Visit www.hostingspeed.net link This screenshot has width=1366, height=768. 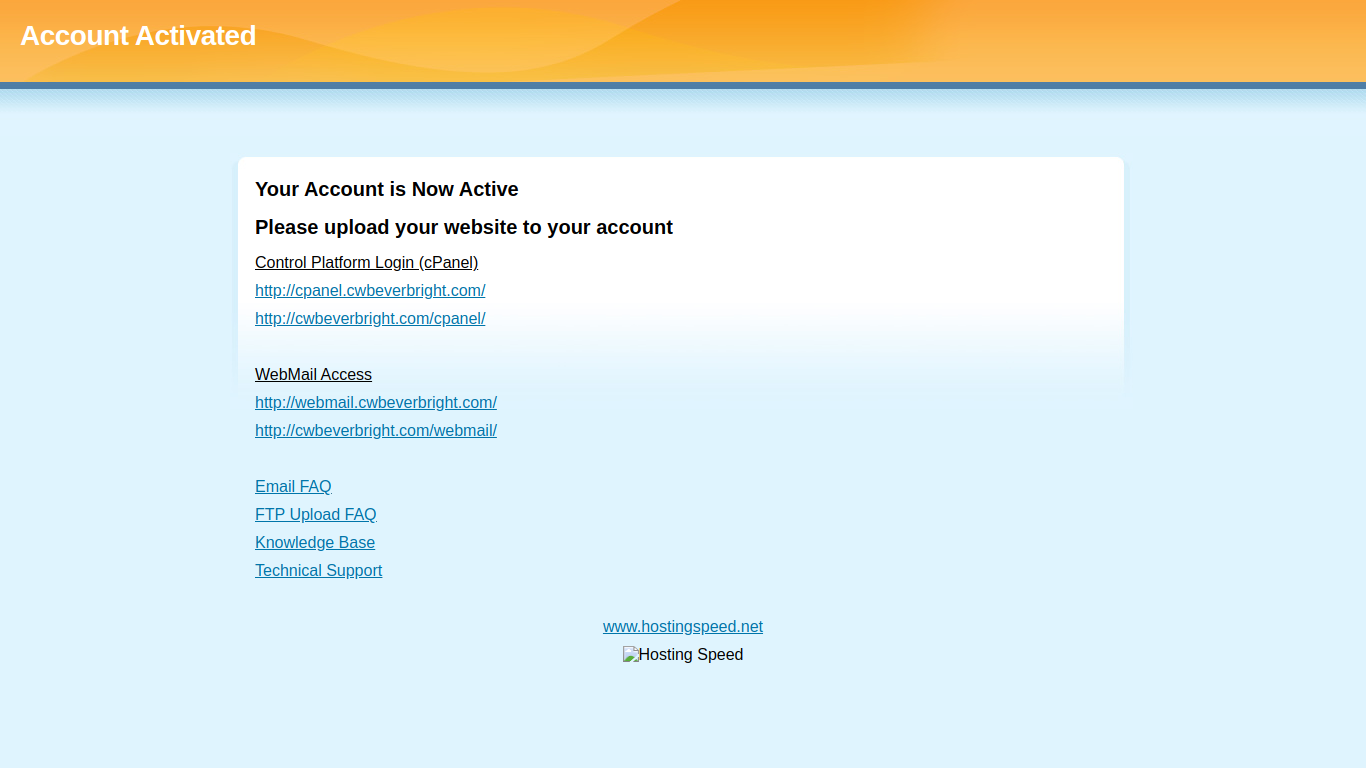click(x=683, y=627)
